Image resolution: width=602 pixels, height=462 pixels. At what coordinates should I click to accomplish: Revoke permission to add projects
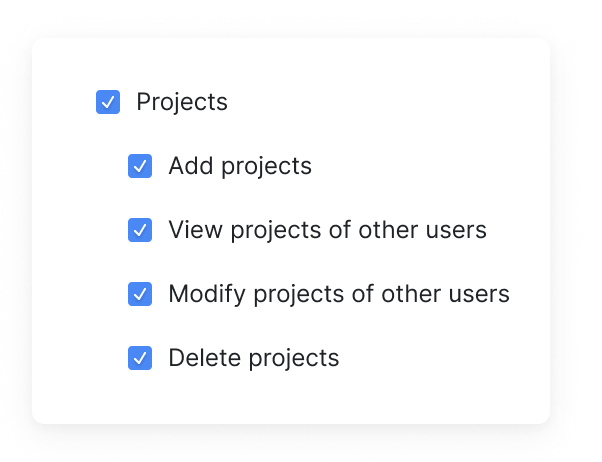point(140,166)
